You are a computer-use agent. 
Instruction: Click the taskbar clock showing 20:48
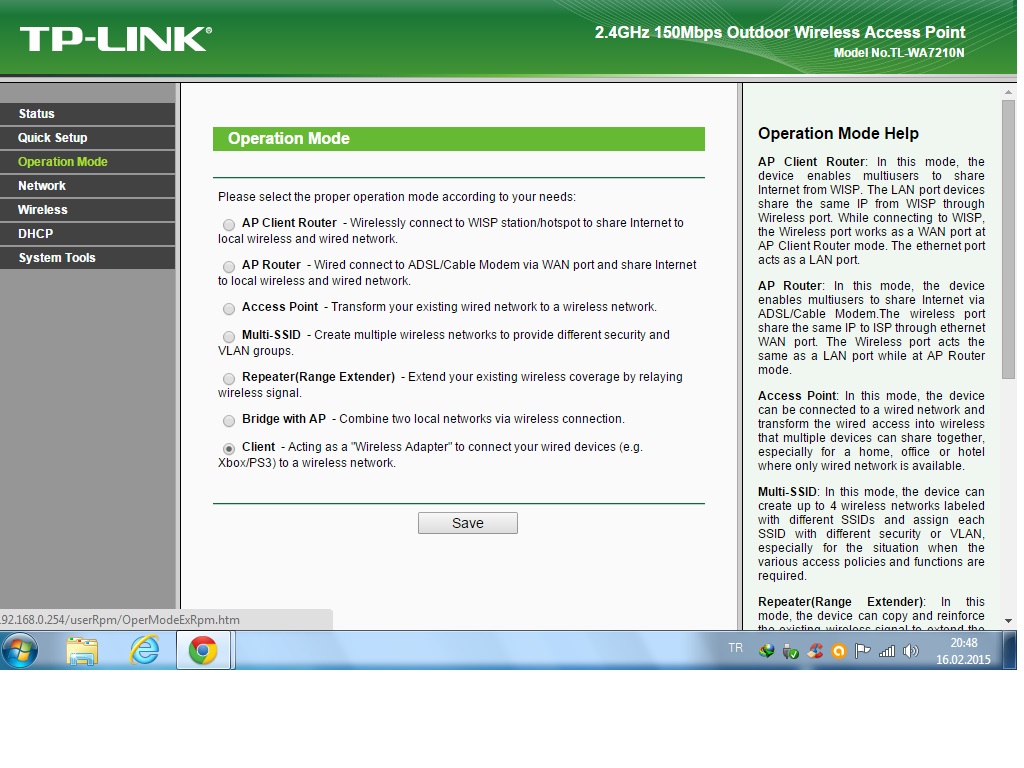pyautogui.click(x=963, y=651)
